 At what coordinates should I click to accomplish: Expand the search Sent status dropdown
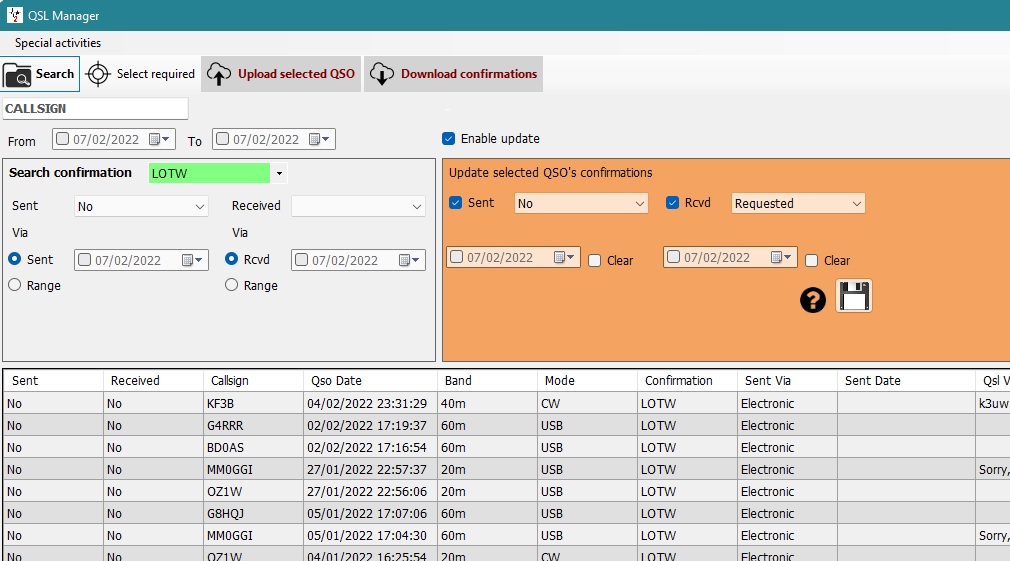pos(200,207)
